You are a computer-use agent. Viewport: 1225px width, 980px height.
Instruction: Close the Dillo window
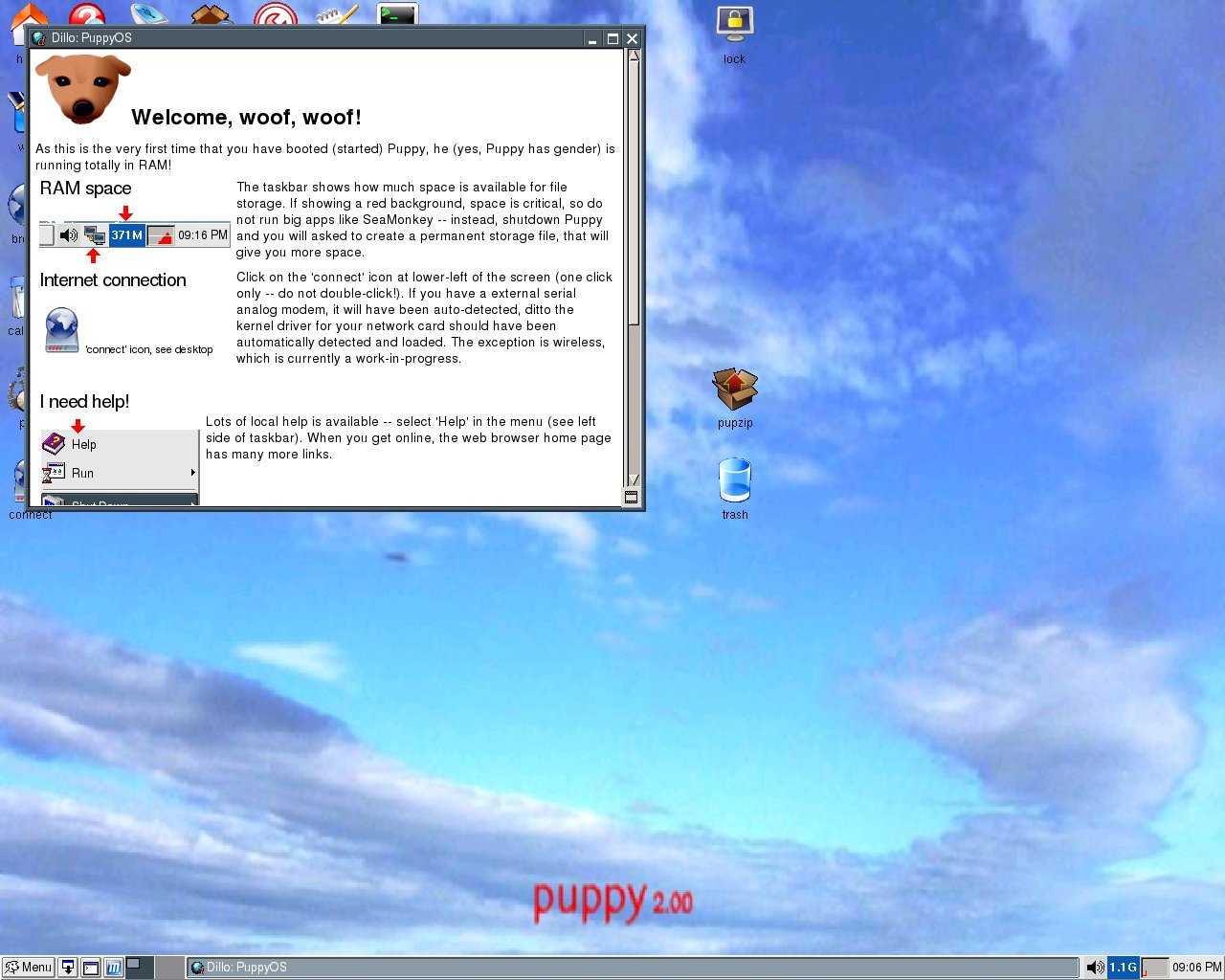632,38
